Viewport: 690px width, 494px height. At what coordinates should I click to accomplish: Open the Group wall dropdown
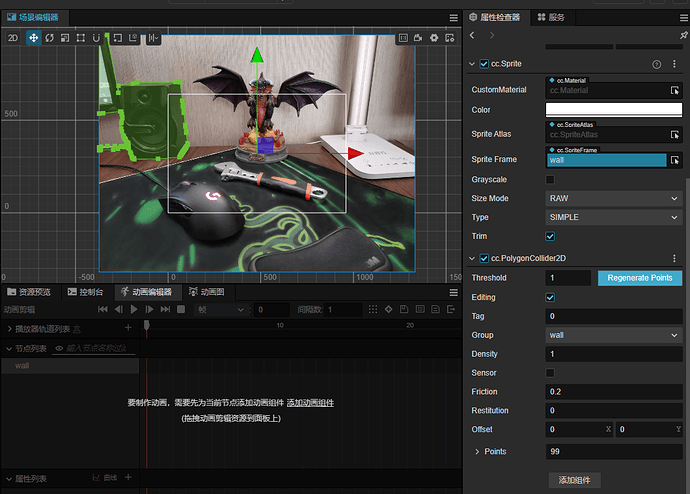coord(614,335)
